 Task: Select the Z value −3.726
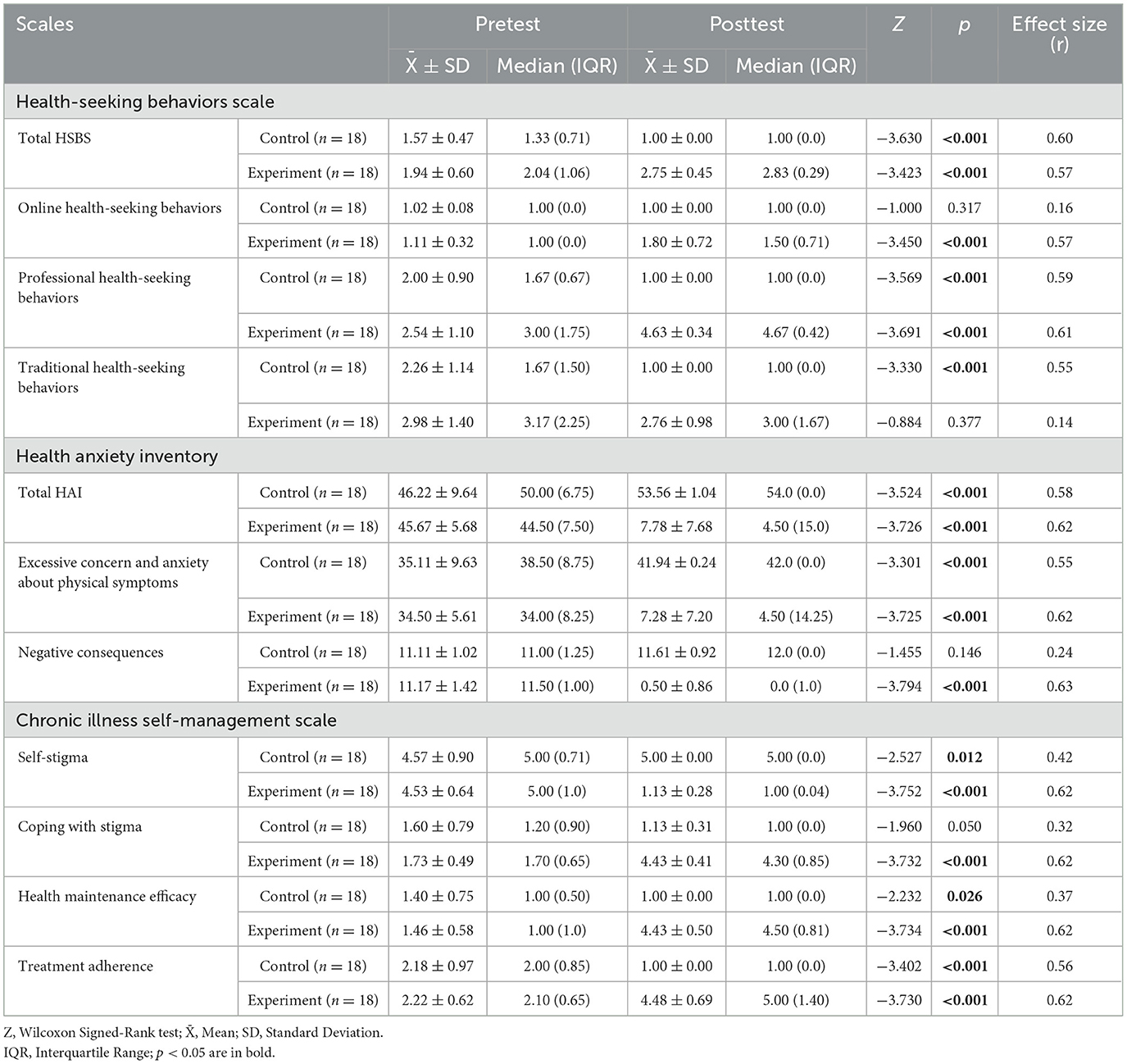point(899,527)
